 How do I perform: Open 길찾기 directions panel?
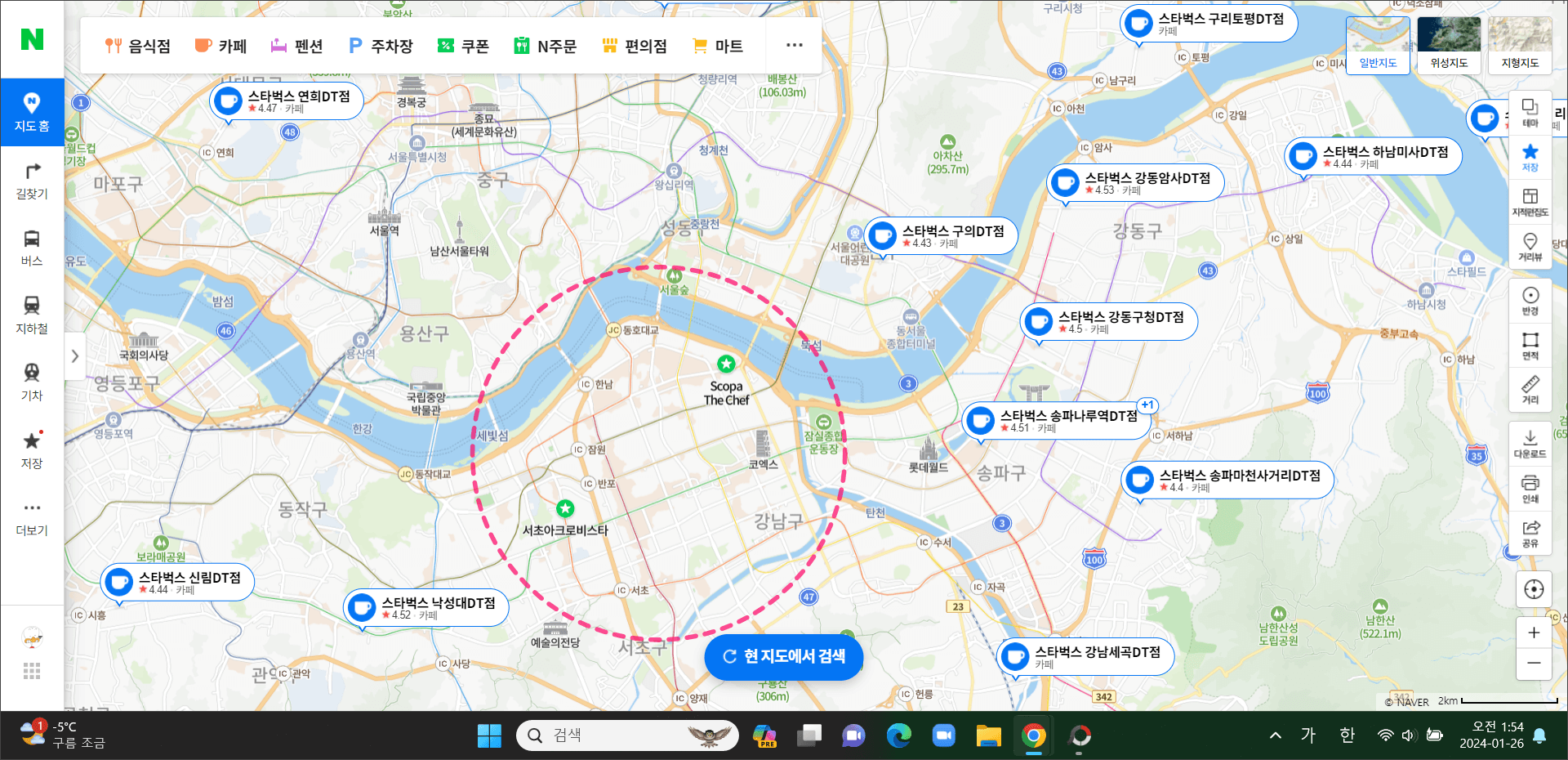[x=32, y=181]
